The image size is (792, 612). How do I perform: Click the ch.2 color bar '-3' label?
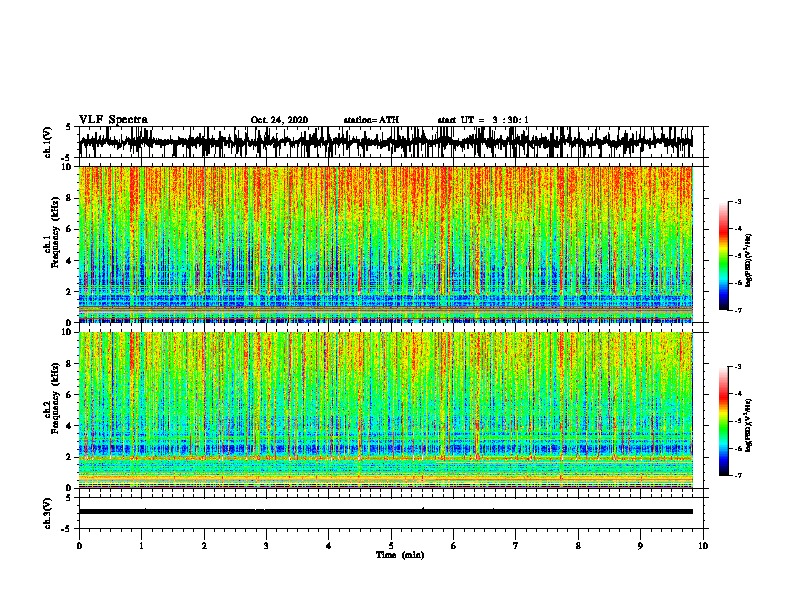738,367
